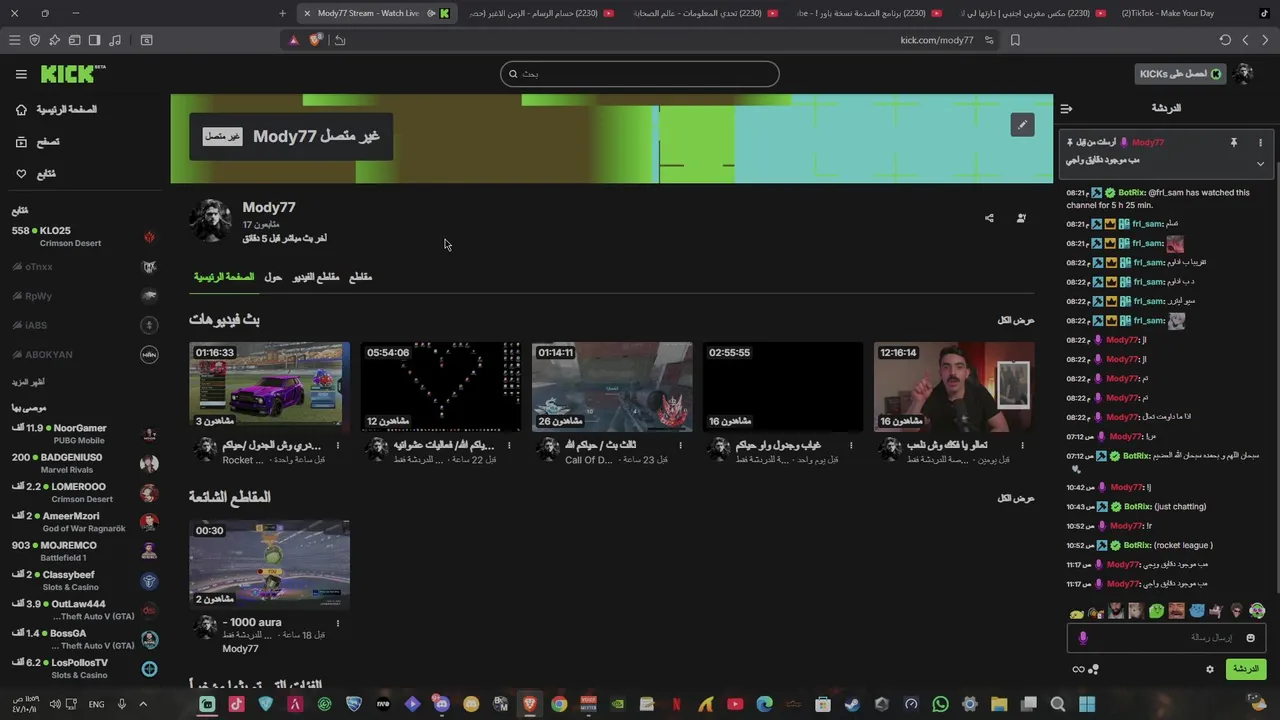Viewport: 1280px width, 720px height.
Task: Click the 'احصل على KICKs' button
Action: (x=1180, y=74)
